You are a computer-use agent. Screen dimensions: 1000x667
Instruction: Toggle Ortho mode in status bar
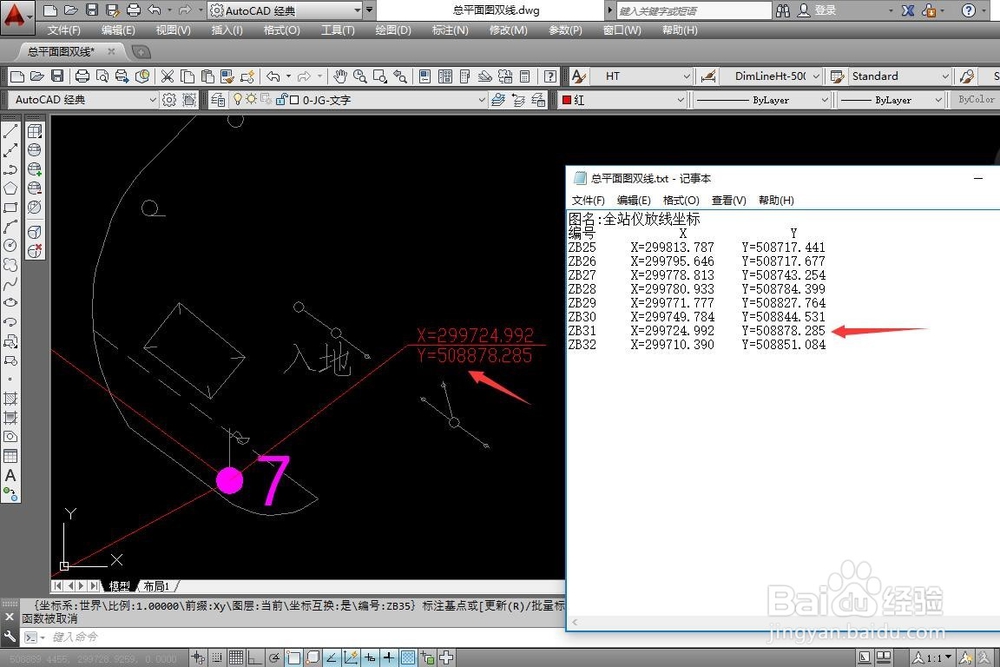pyautogui.click(x=253, y=657)
